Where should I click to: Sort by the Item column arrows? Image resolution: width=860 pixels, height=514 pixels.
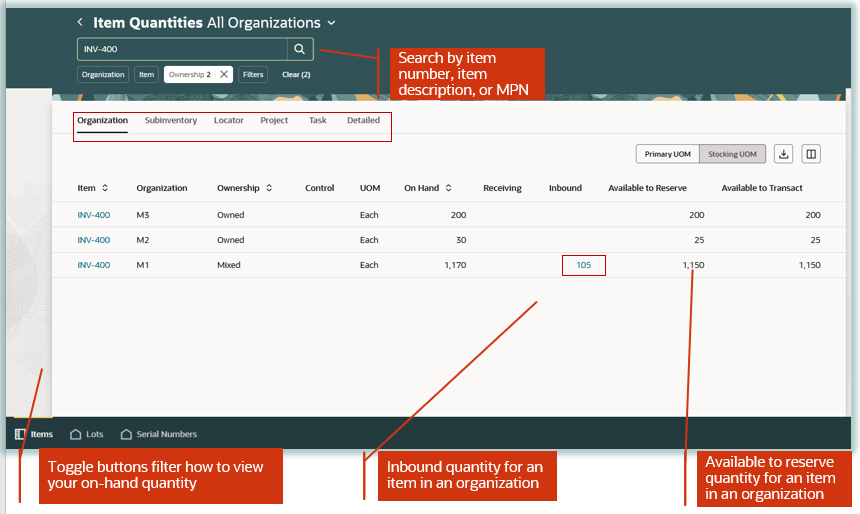tap(105, 188)
